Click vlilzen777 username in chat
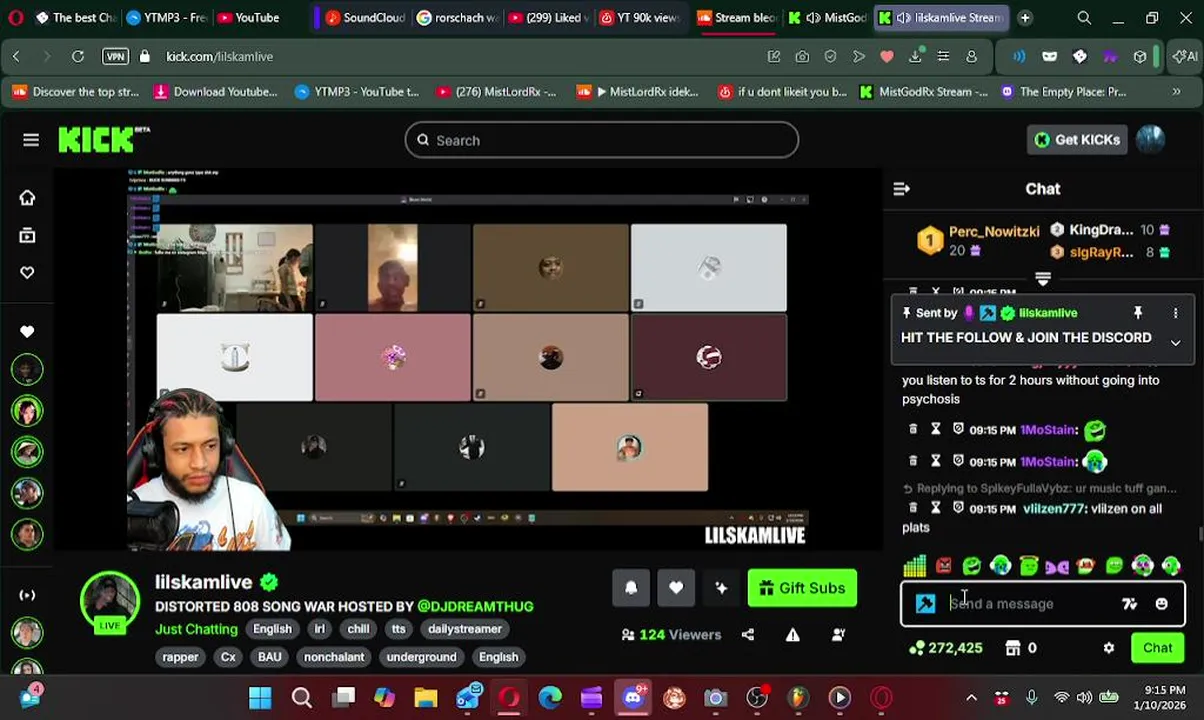The width and height of the screenshot is (1204, 720). pyautogui.click(x=1054, y=509)
